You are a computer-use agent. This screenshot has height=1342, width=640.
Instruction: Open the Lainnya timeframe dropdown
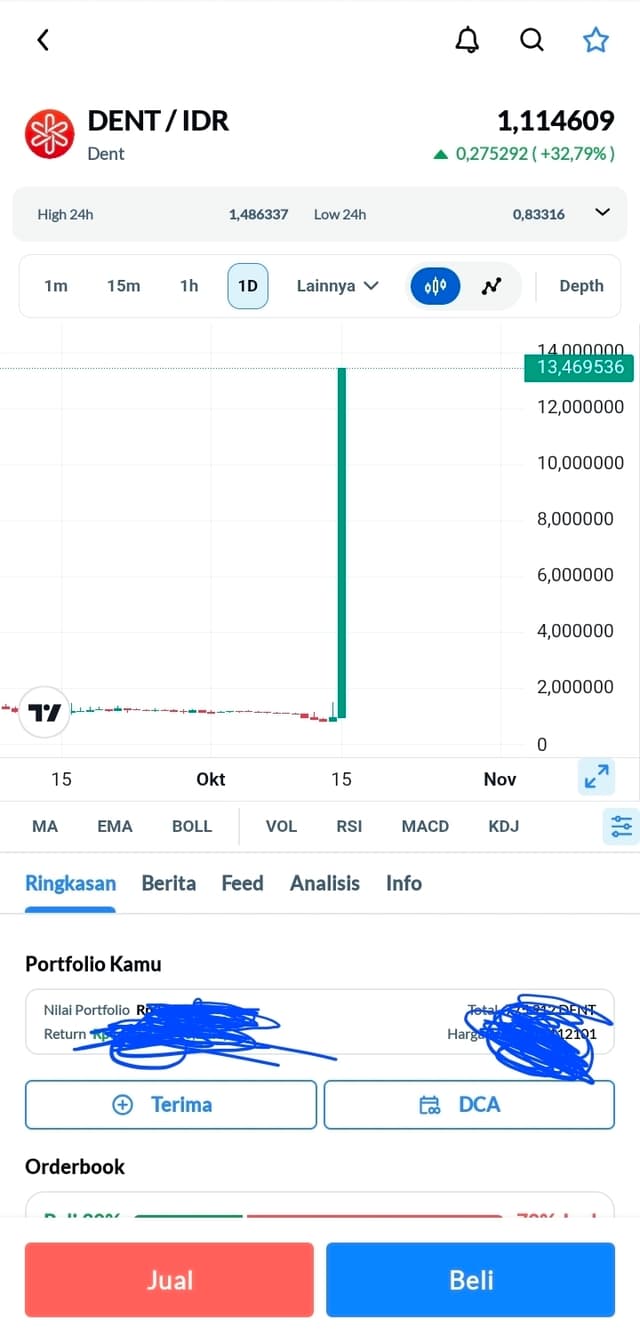338,286
